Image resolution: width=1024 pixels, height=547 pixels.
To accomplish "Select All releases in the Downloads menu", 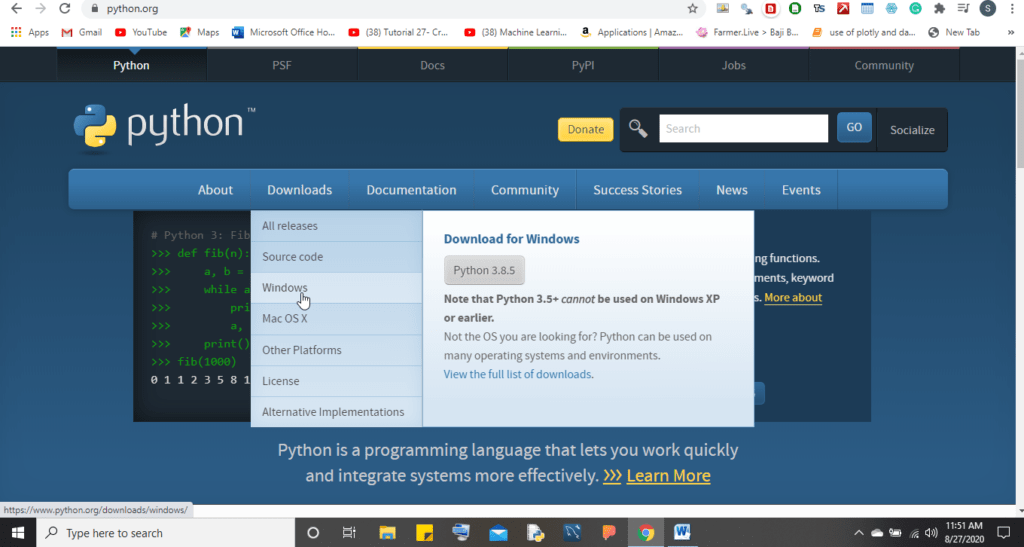I will (336, 226).
